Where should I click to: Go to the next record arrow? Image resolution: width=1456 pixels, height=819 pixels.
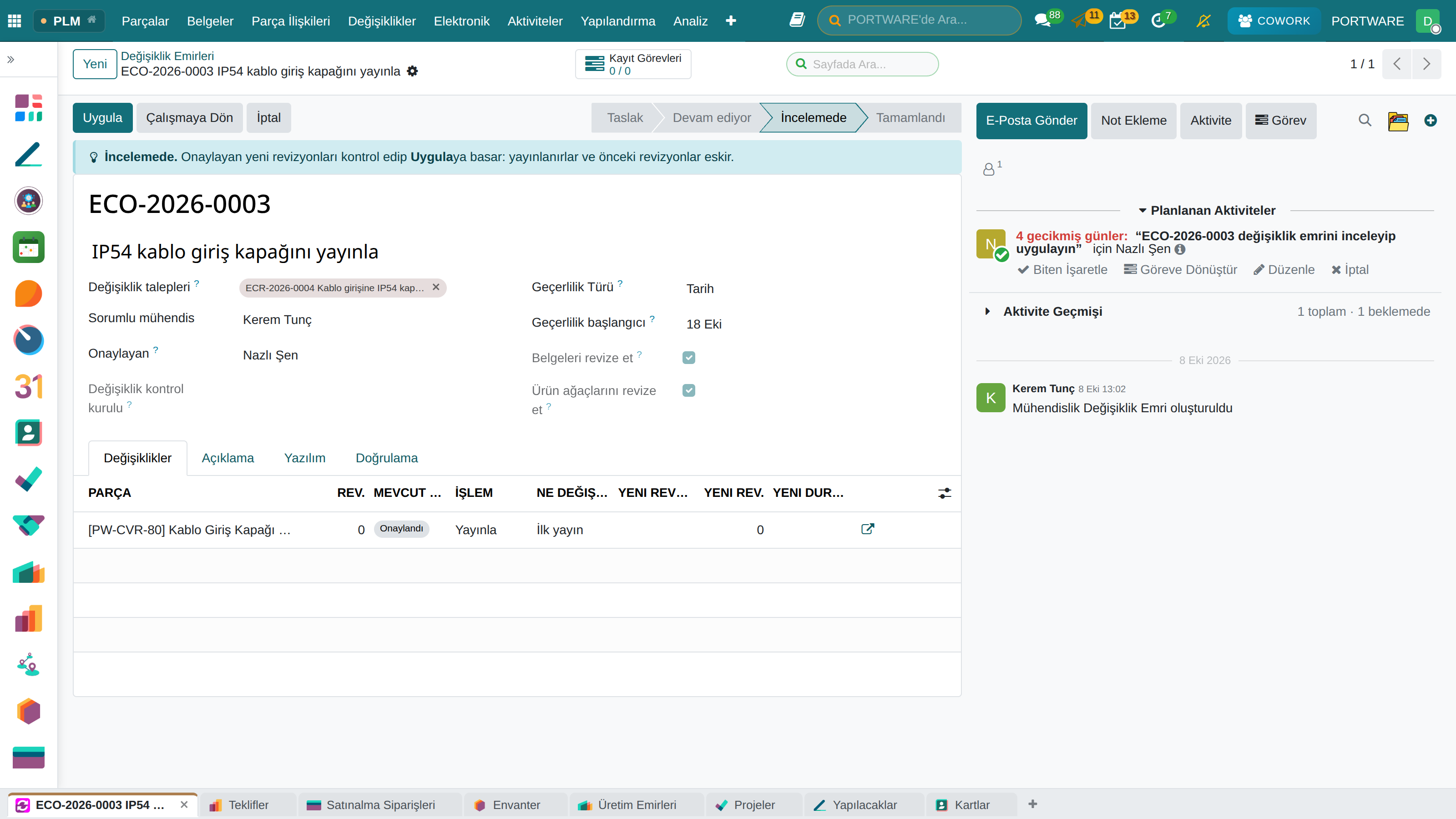pos(1426,64)
